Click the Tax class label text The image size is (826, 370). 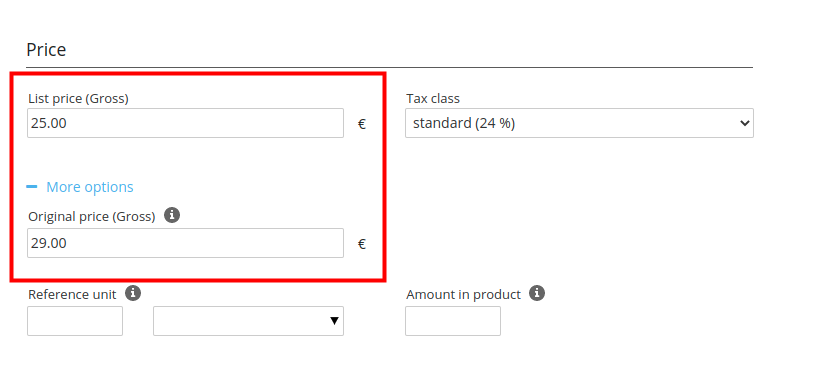[x=432, y=99]
